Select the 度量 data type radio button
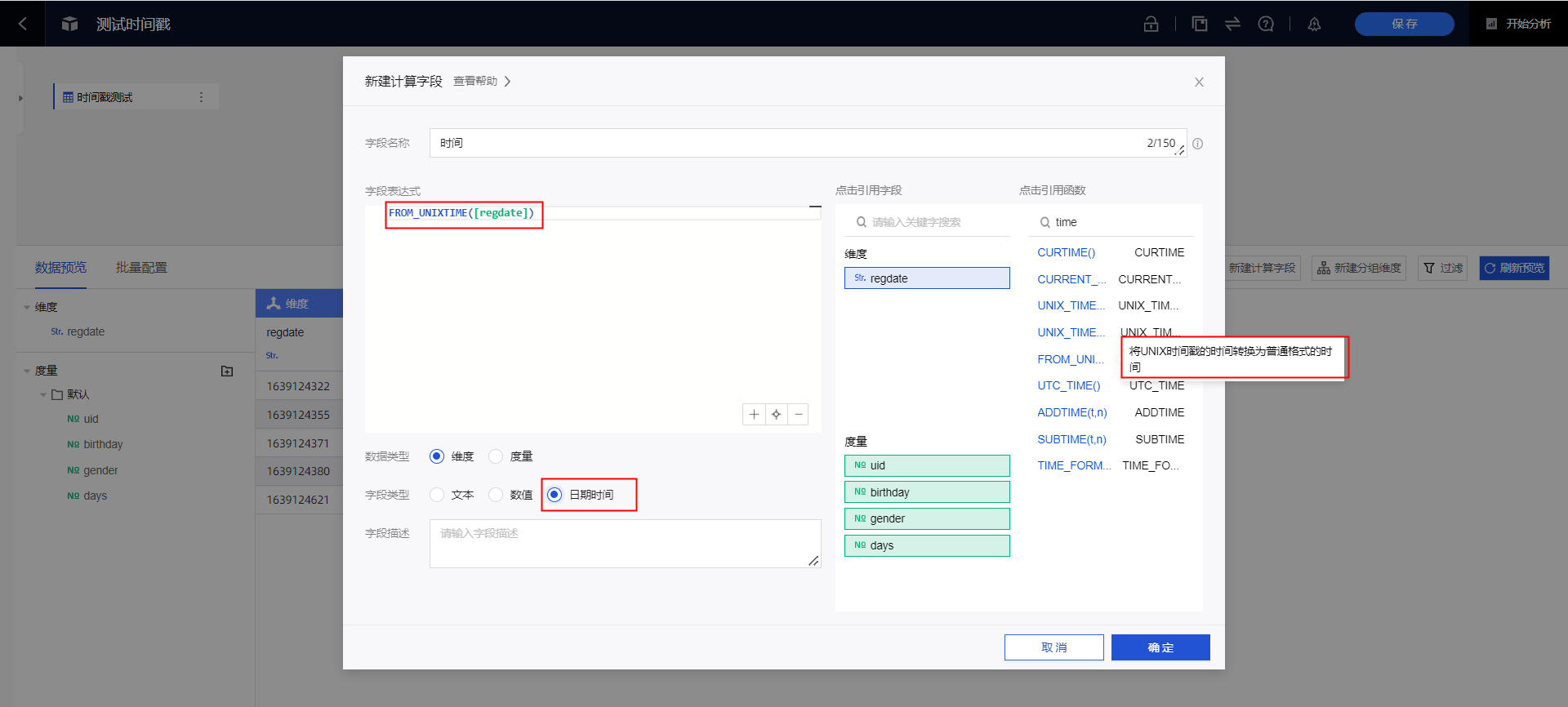This screenshot has height=707, width=1568. tap(496, 456)
